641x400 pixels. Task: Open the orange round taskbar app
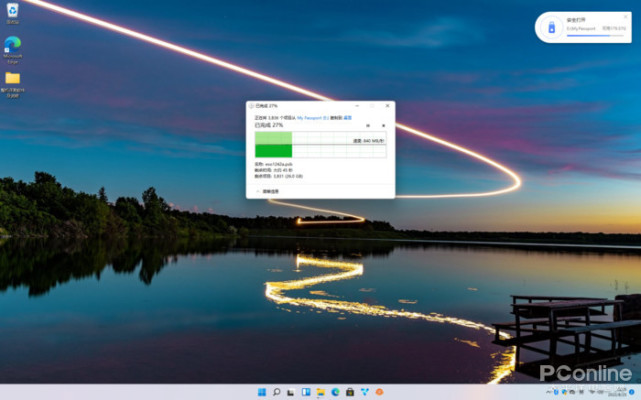coord(379,392)
